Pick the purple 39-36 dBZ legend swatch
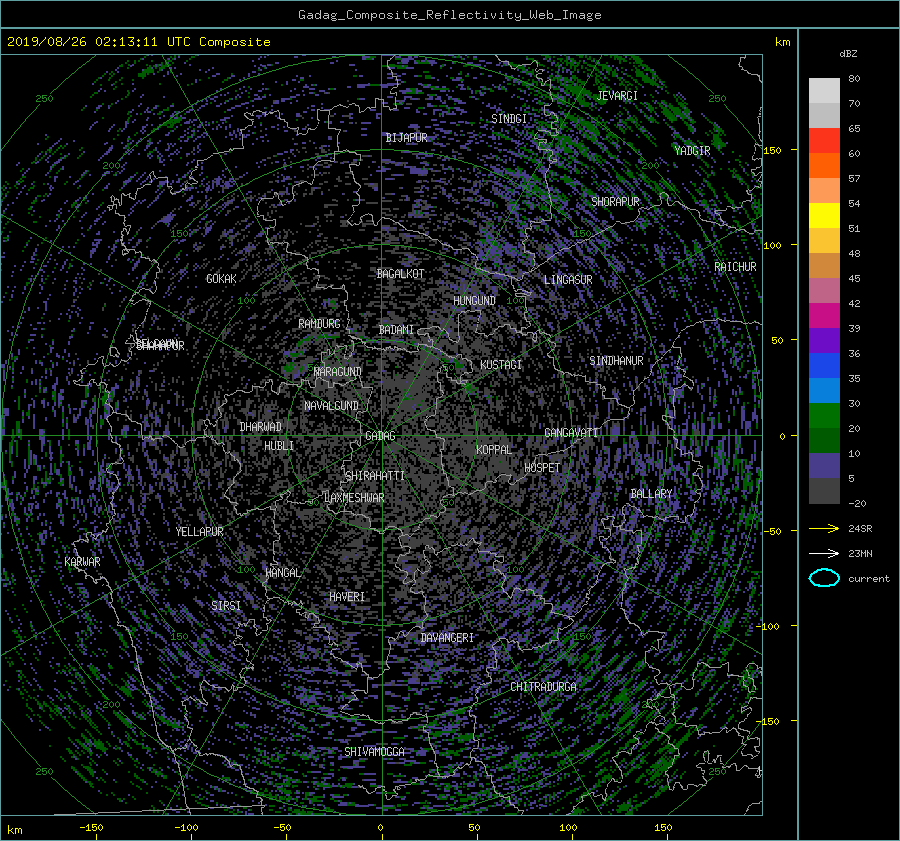 click(824, 341)
